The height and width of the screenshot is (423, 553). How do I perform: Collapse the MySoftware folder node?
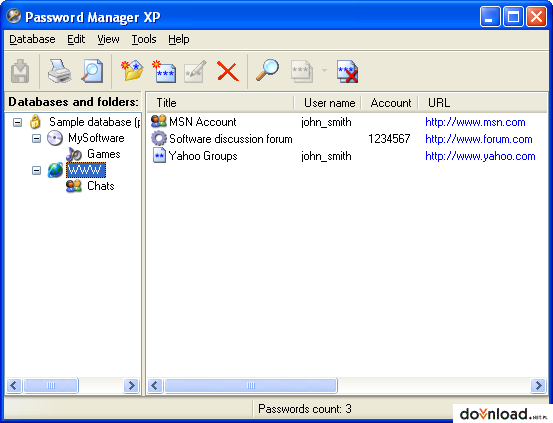36,138
